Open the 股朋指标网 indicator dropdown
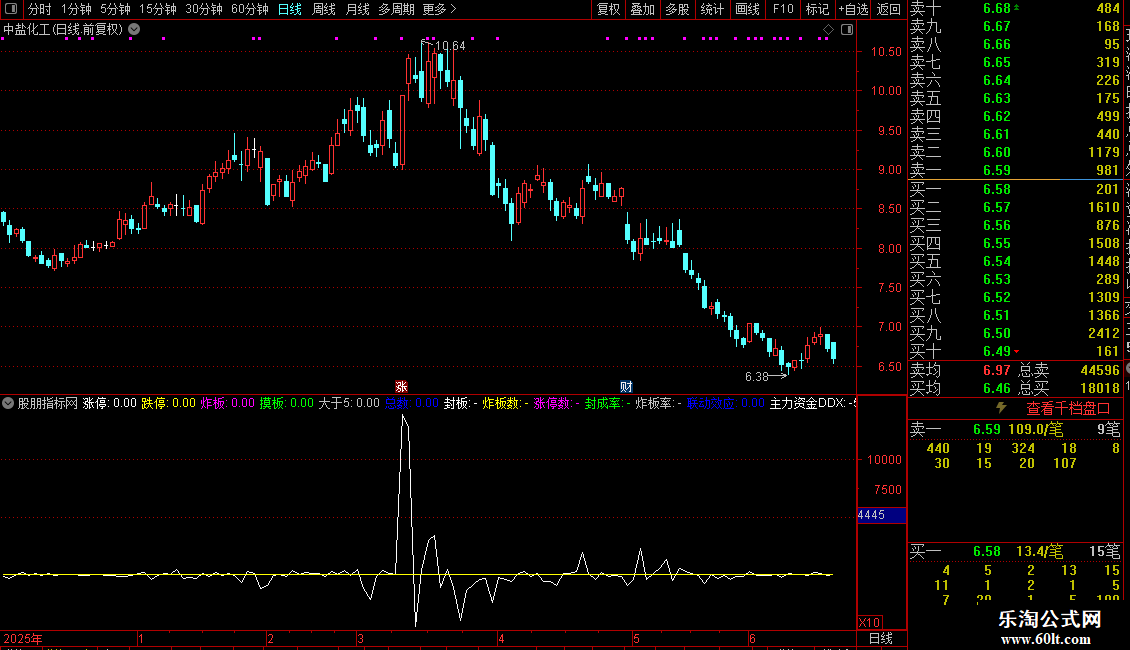Viewport: 1130px width, 650px height. [8, 403]
